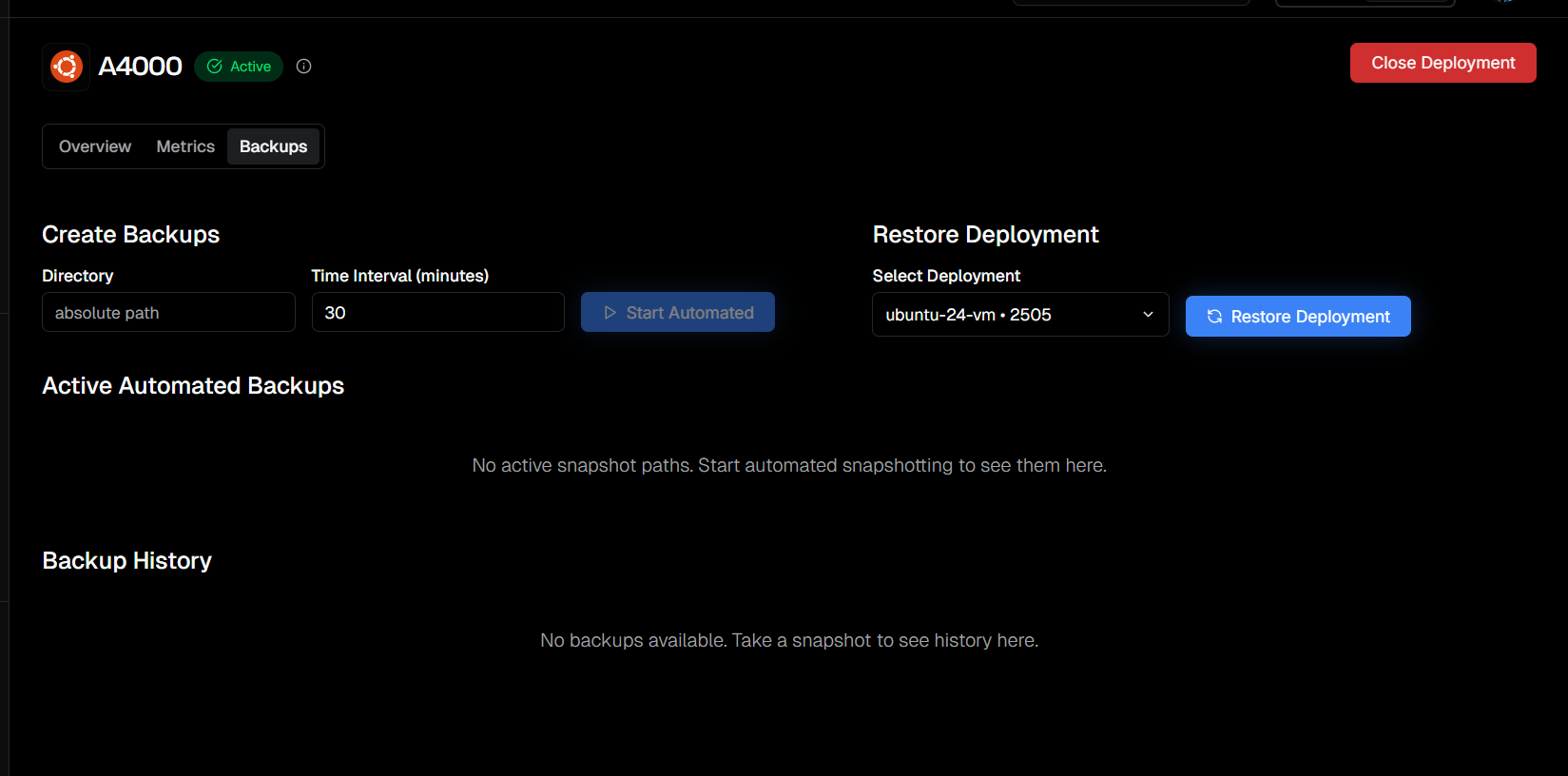Viewport: 1568px width, 776px height.
Task: Click the Backup History heading
Action: [127, 561]
